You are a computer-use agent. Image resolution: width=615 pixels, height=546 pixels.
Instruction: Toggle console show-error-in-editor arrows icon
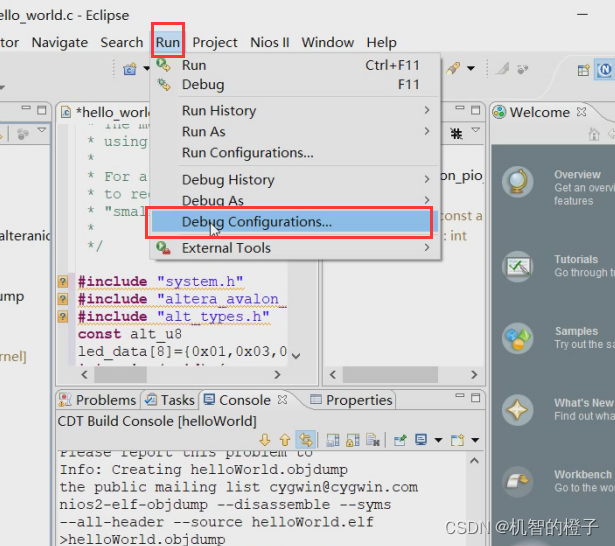click(306, 440)
